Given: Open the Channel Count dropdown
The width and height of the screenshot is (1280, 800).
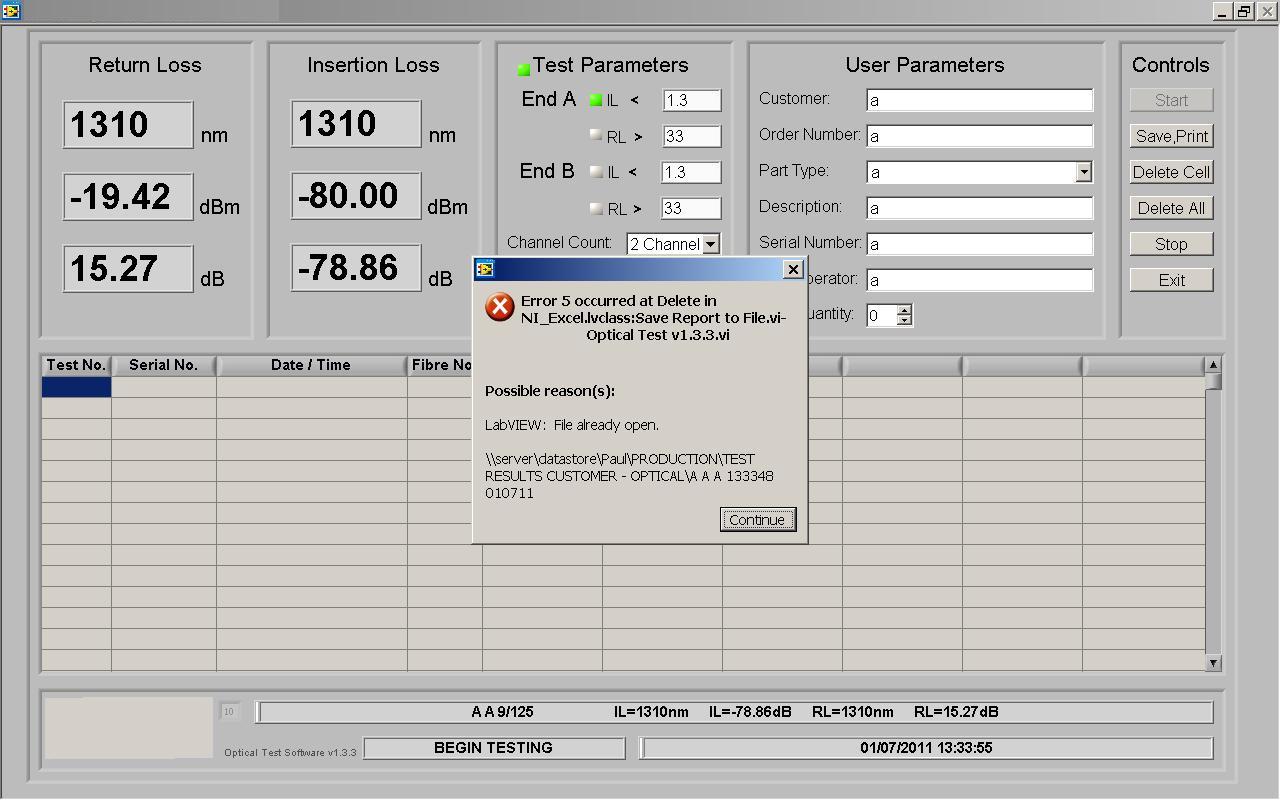Looking at the screenshot, I should pos(710,244).
